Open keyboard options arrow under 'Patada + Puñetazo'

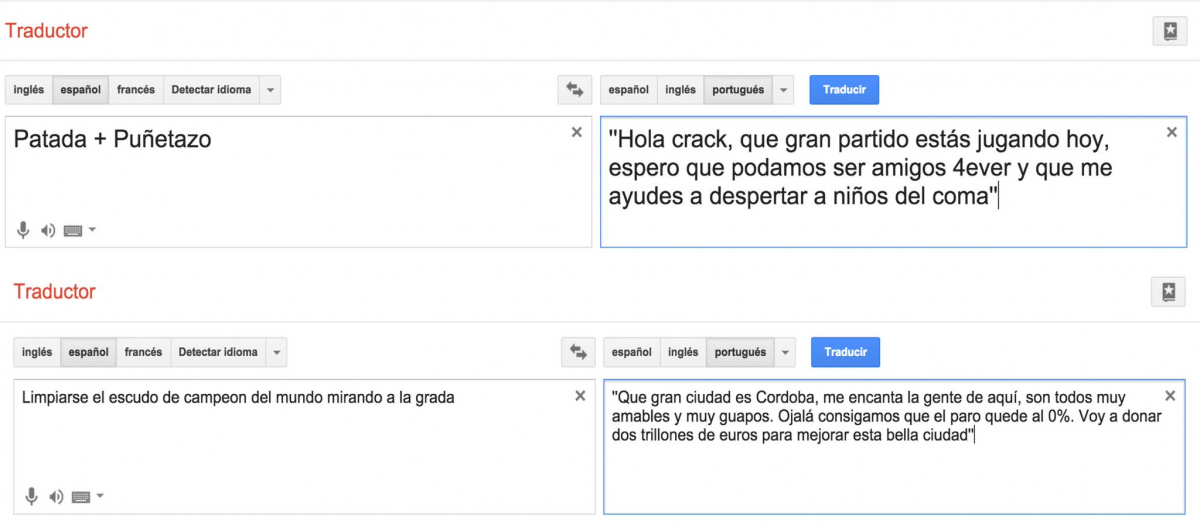(93, 230)
